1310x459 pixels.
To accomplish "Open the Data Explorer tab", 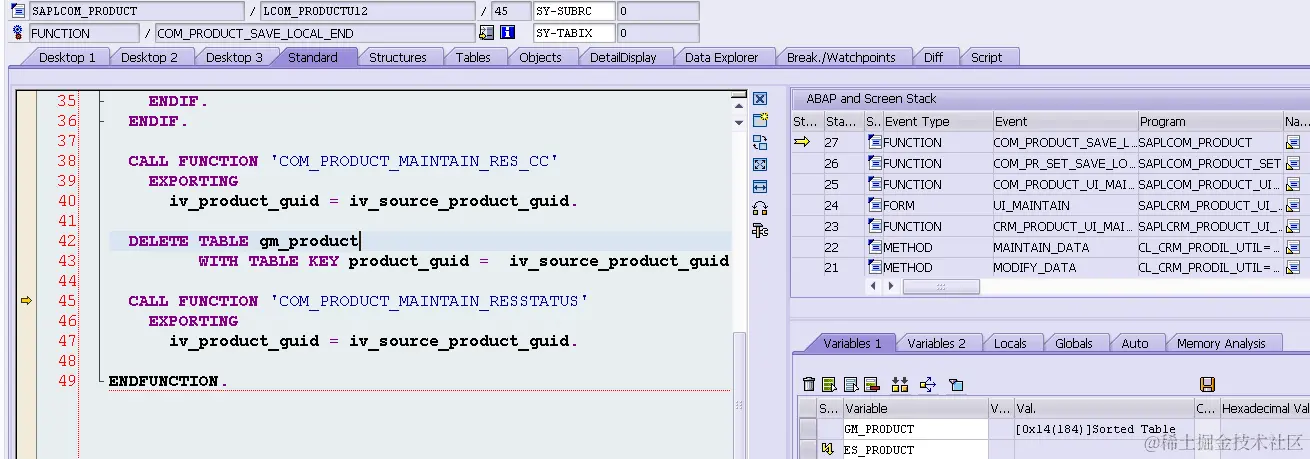I will pos(721,57).
